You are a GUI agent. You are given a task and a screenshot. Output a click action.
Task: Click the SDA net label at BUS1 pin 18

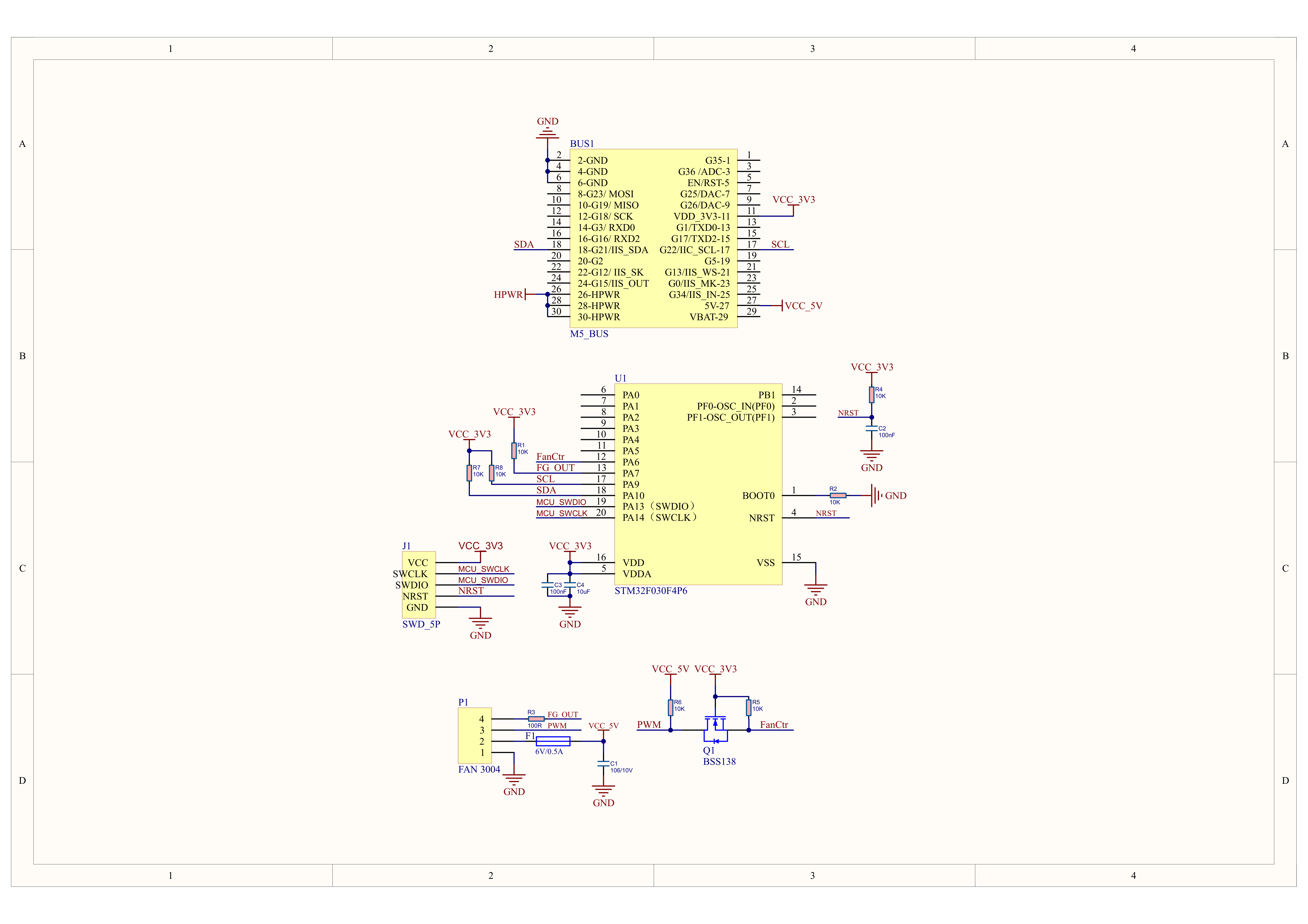coord(524,244)
